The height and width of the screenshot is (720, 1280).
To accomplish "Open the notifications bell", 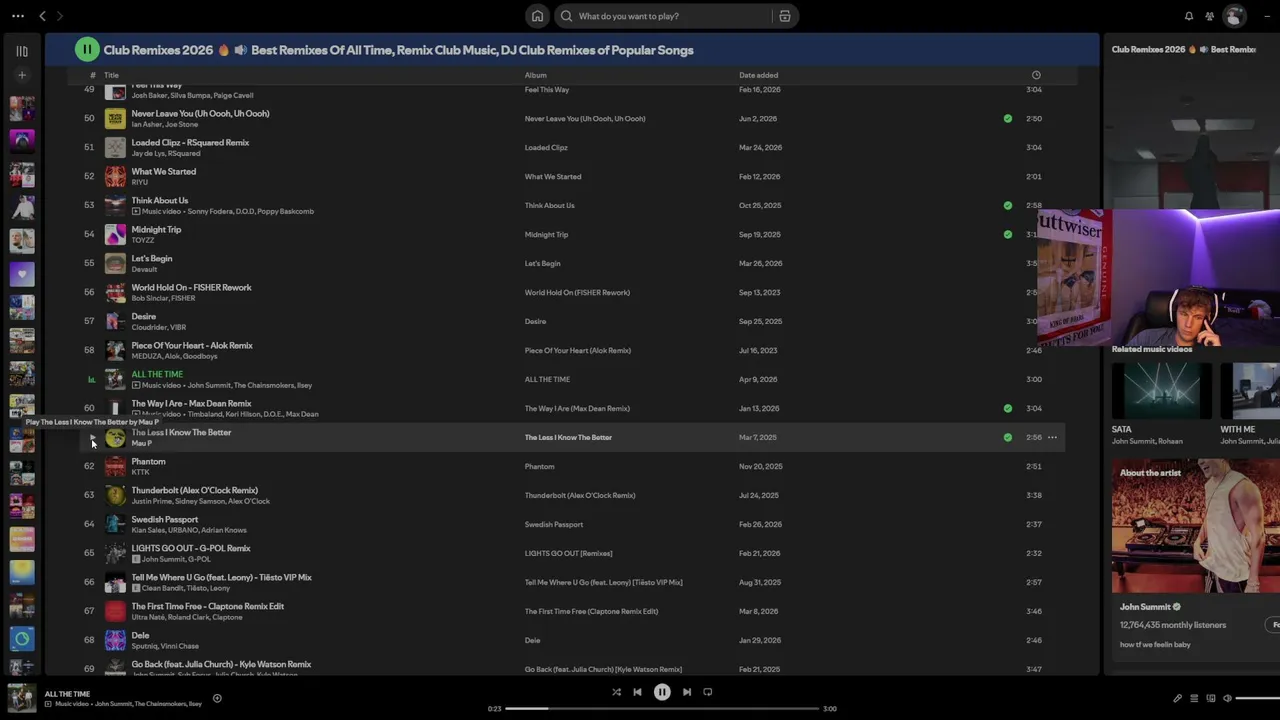I will click(1189, 16).
